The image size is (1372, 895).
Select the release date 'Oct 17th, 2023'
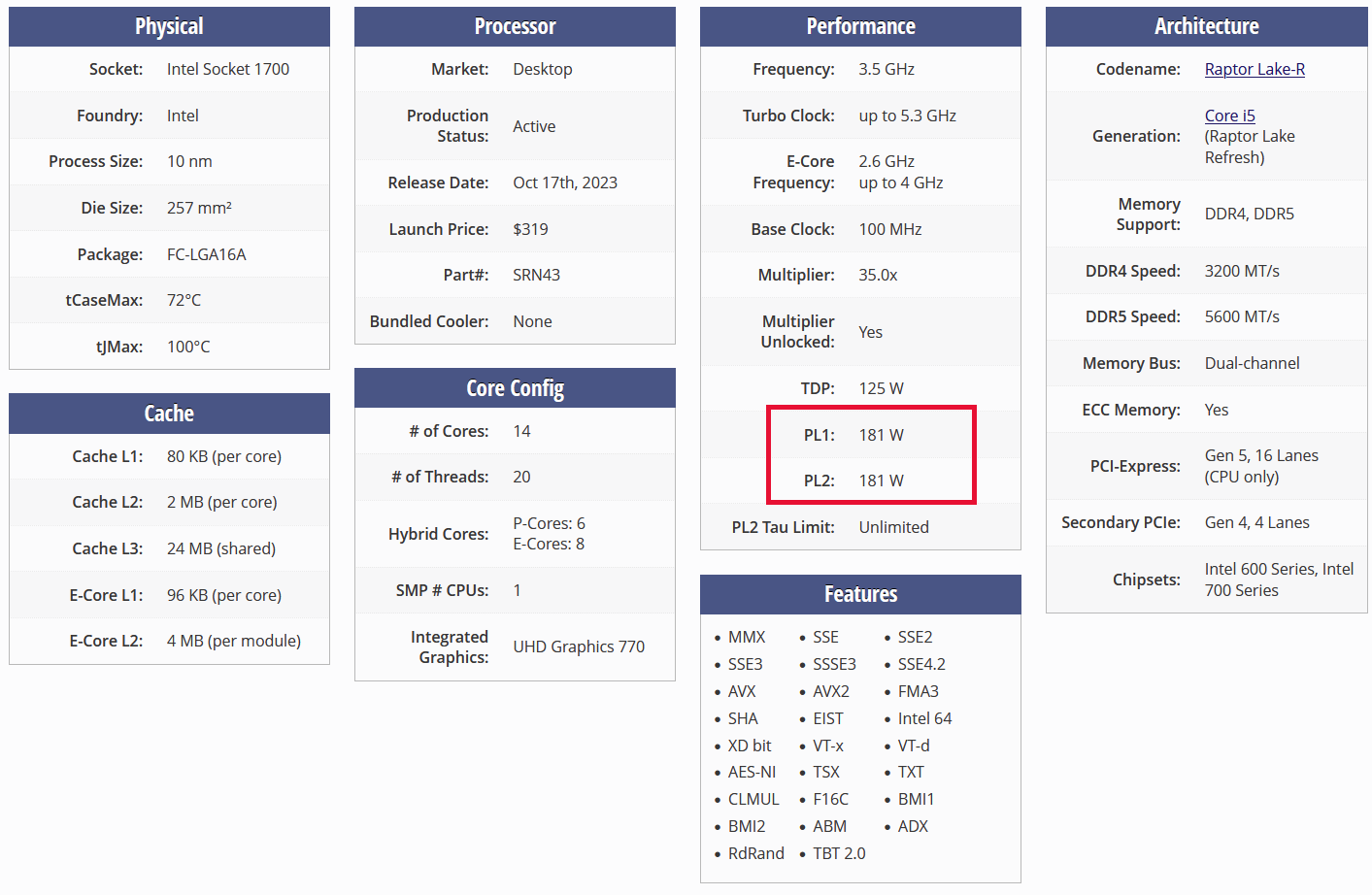click(x=565, y=182)
